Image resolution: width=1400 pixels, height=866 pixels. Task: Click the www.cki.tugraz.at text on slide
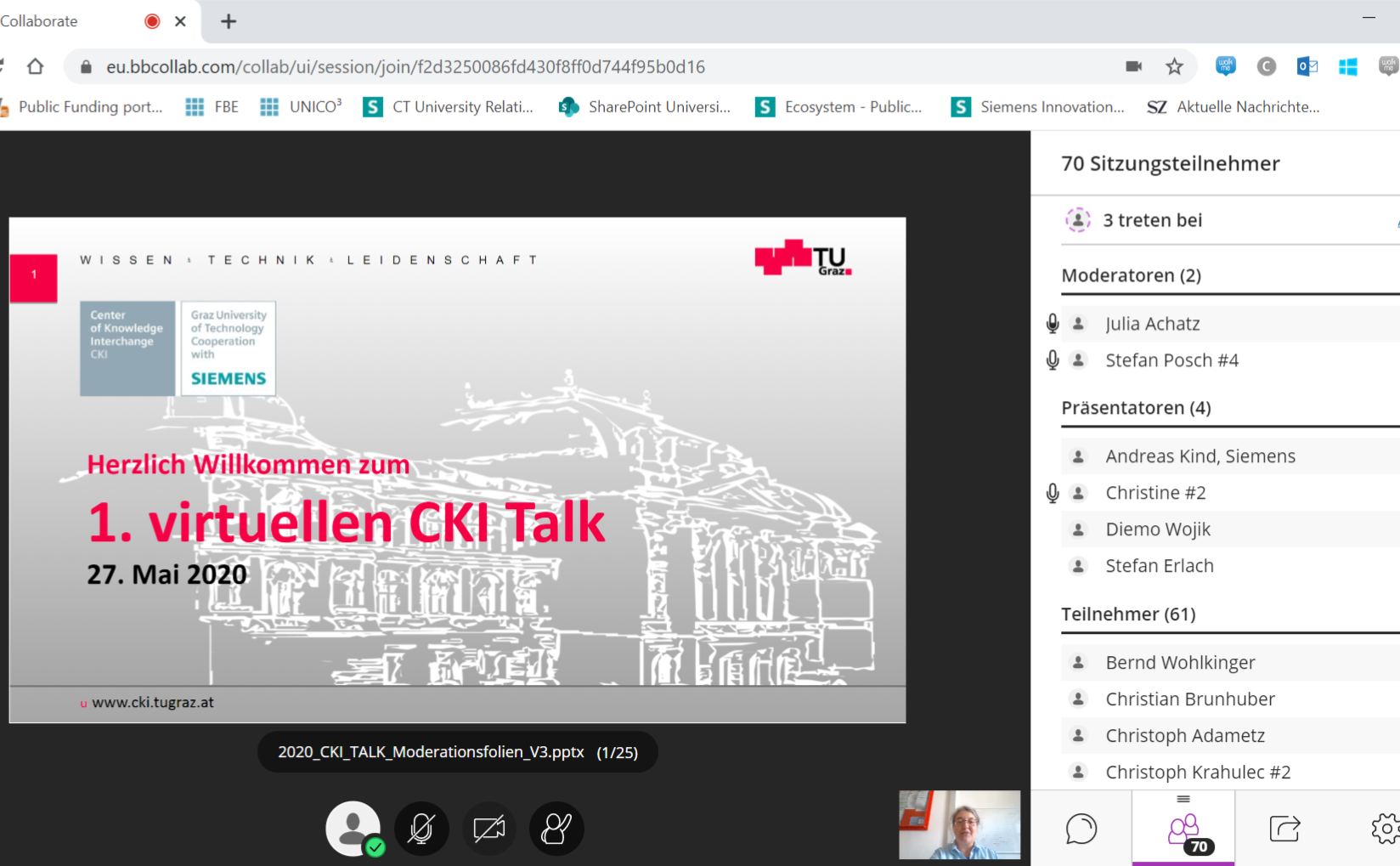153,703
